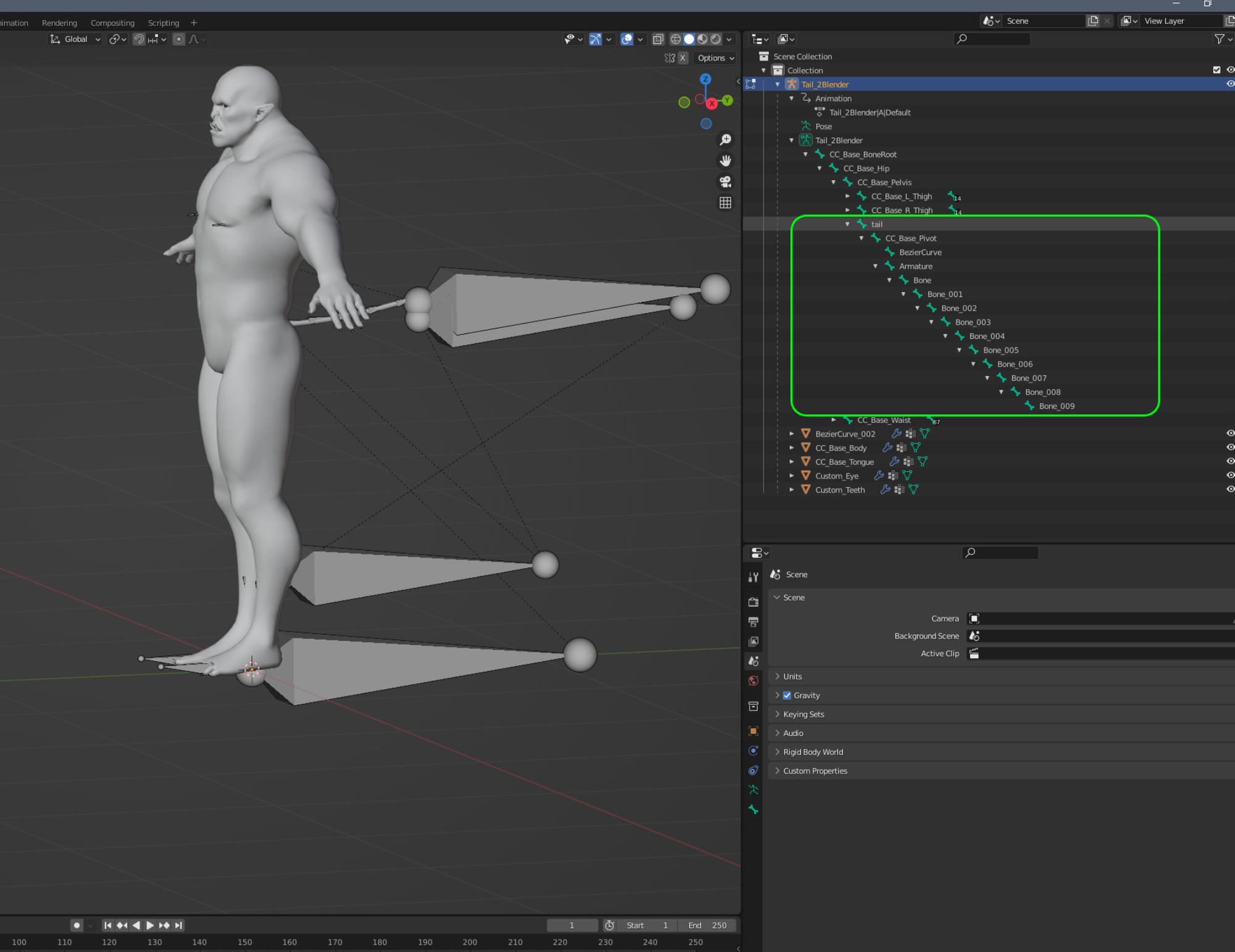Open the Bone properties tab
The image size is (1235, 952).
[753, 809]
